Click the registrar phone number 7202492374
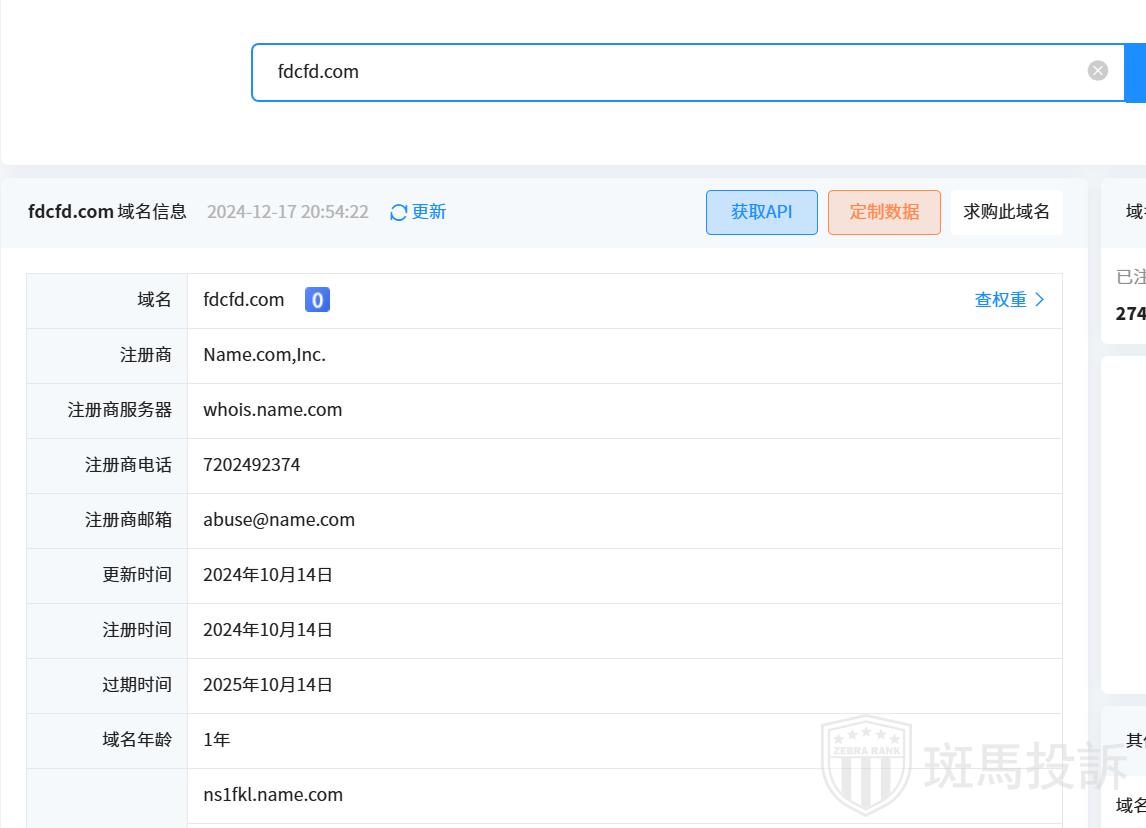 point(251,465)
